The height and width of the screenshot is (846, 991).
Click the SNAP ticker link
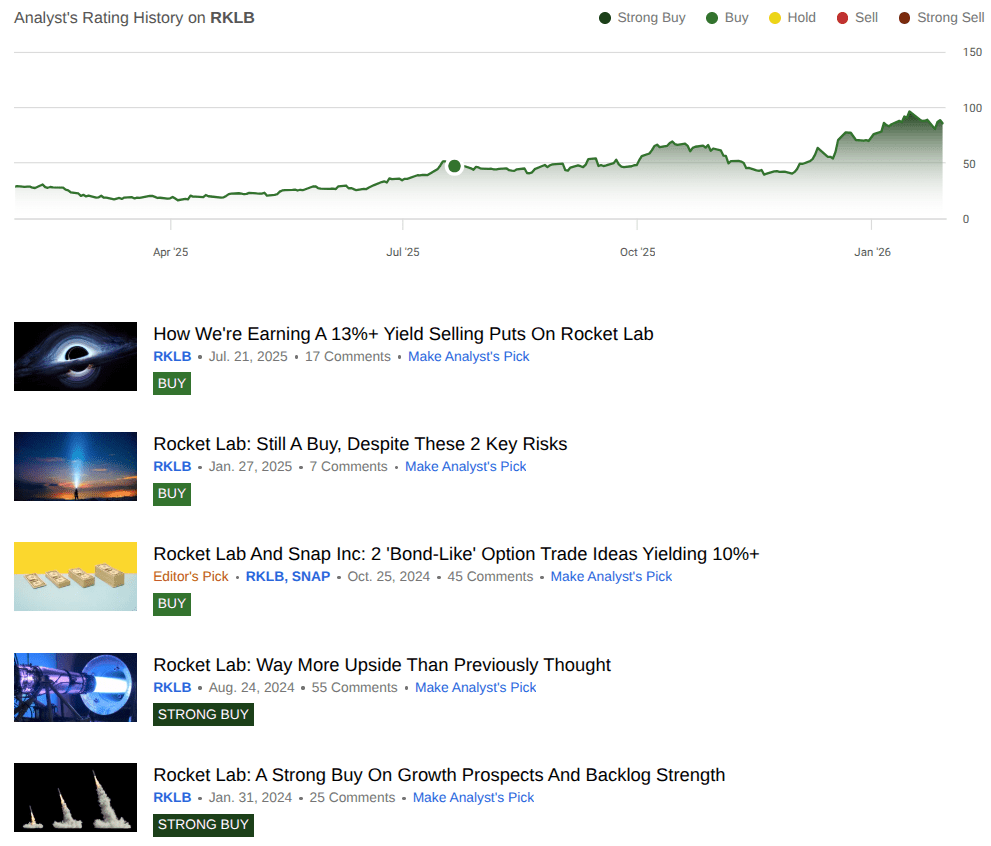pos(311,577)
